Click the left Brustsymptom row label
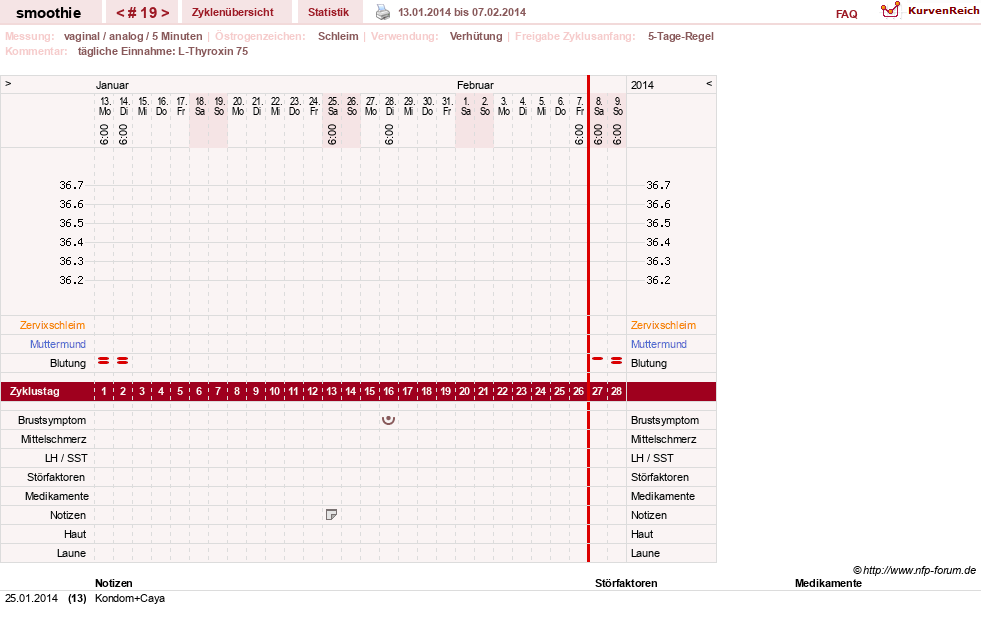The height and width of the screenshot is (622, 981). click(x=52, y=420)
